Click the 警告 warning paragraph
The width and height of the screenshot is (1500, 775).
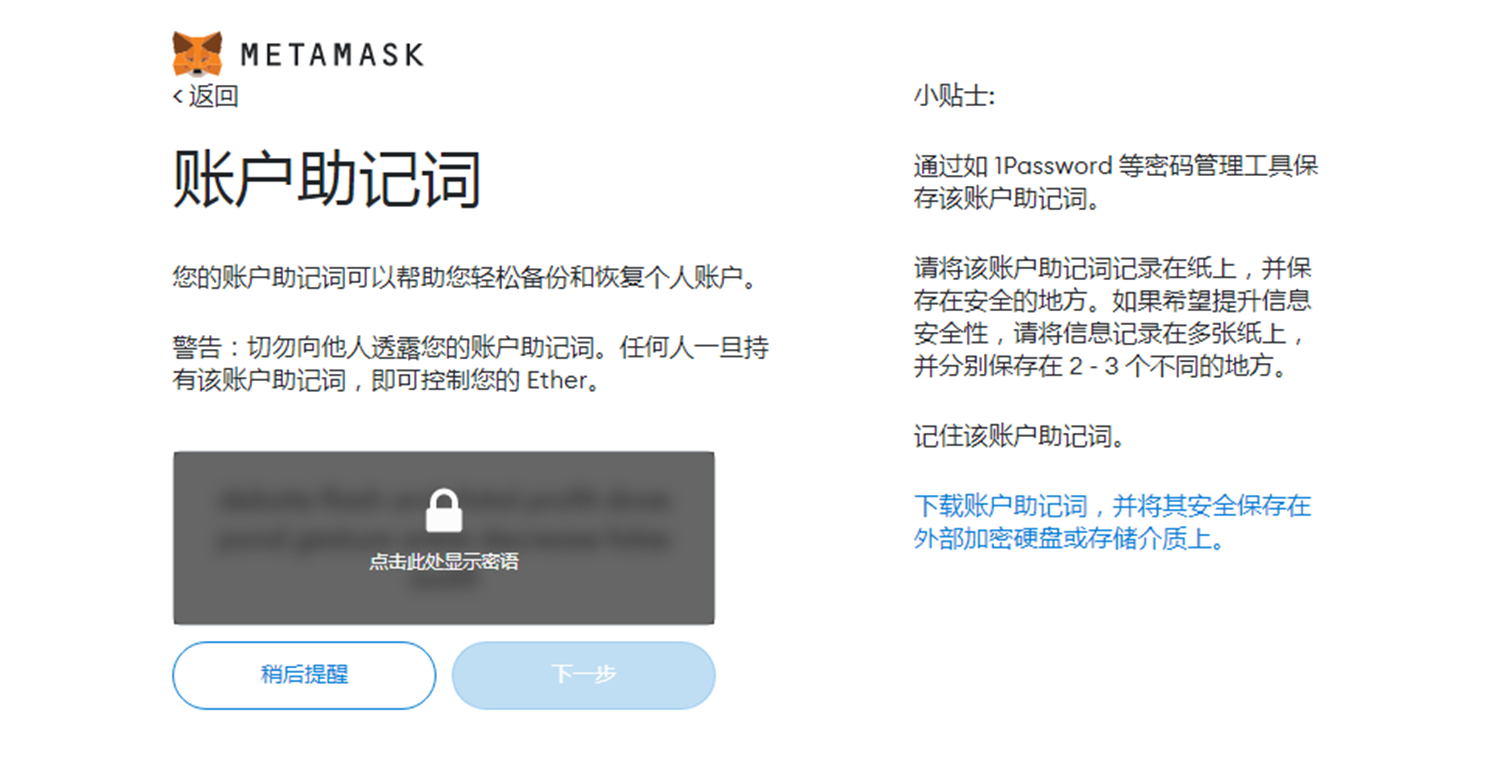tap(470, 365)
